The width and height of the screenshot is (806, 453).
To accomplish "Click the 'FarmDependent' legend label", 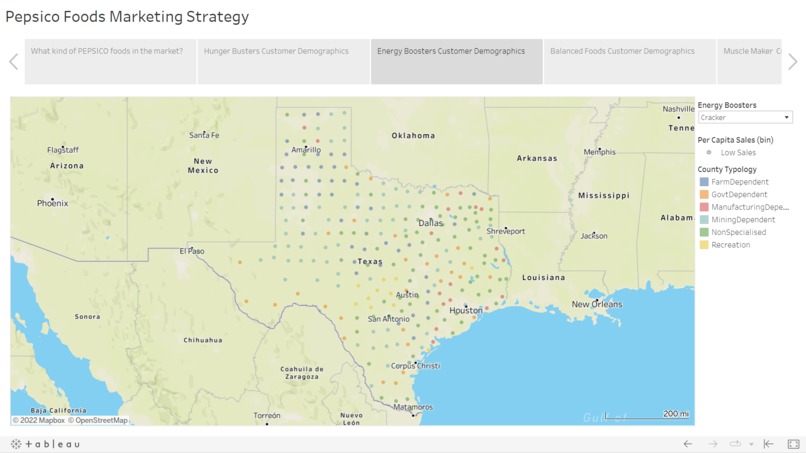I will 740,182.
